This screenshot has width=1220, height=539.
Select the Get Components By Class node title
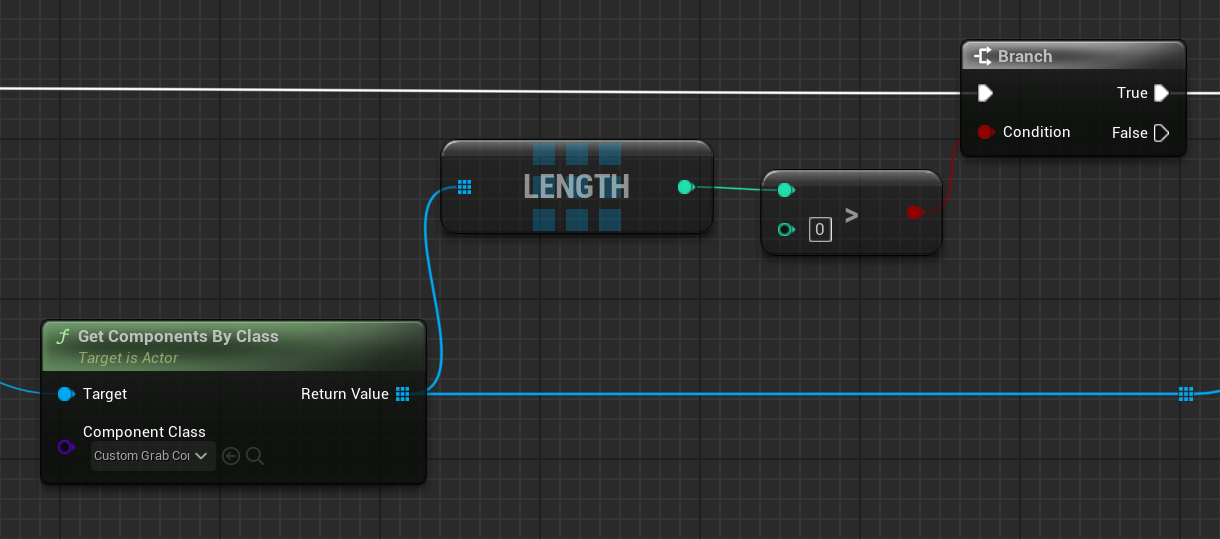coord(178,336)
